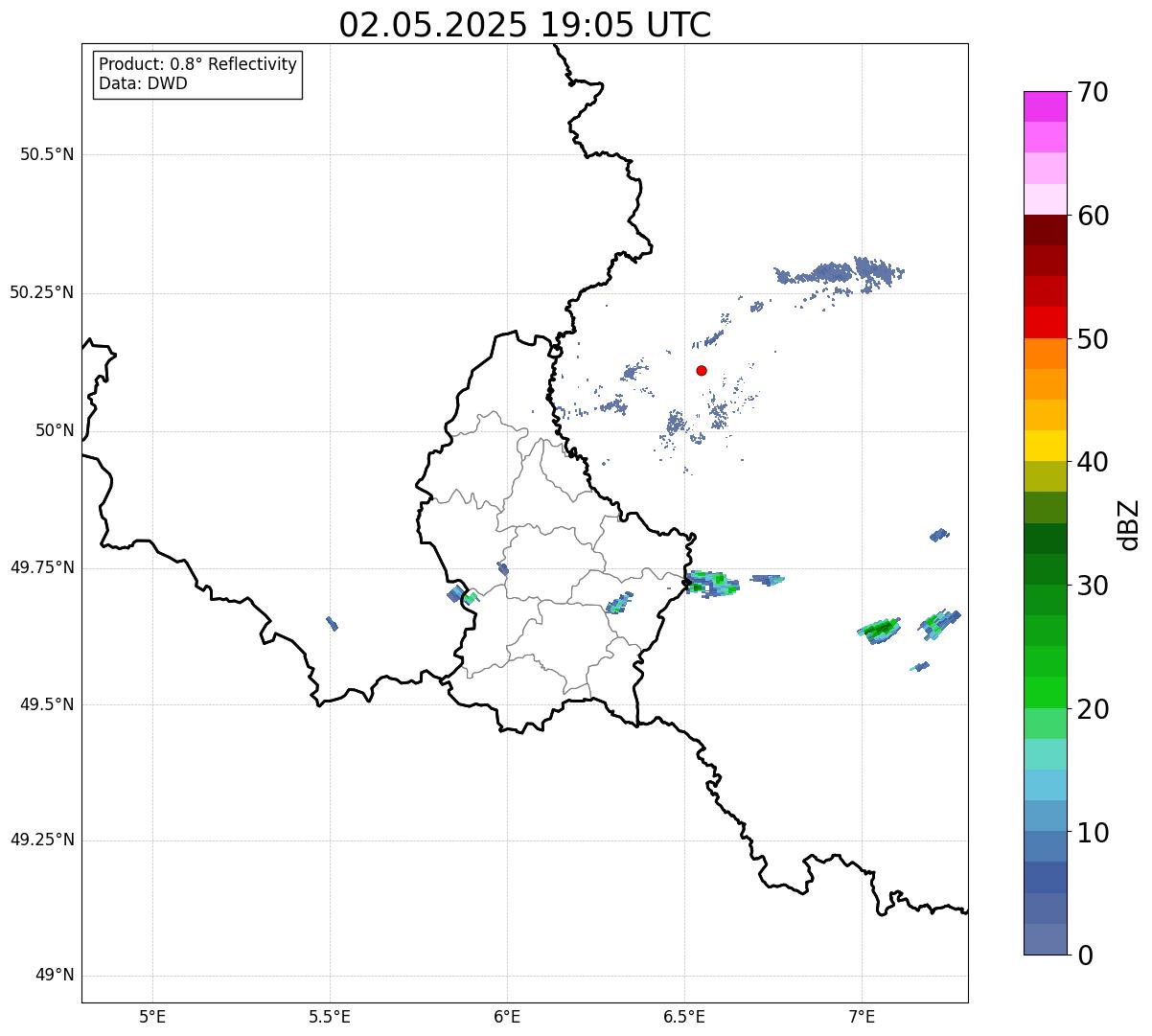This screenshot has width=1152, height=1036.
Task: Click the red station marker dot
Action: (702, 370)
